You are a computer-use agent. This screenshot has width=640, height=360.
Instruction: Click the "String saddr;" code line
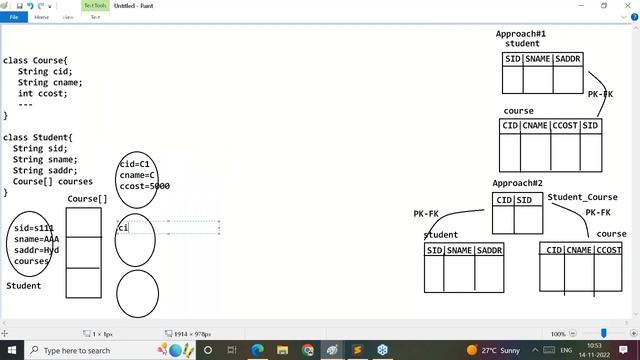(45, 170)
